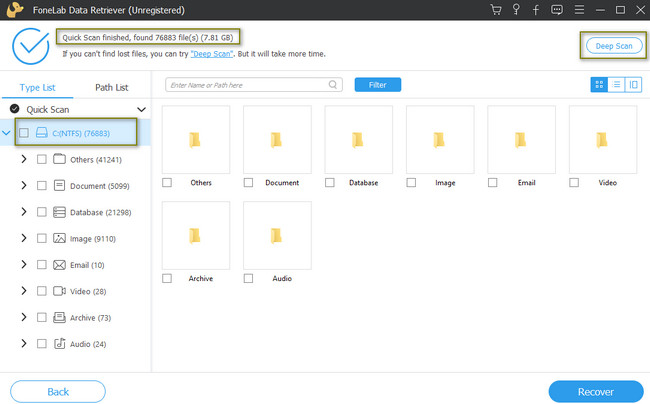Click the C: drive icon
This screenshot has height=404, width=650.
(x=41, y=133)
